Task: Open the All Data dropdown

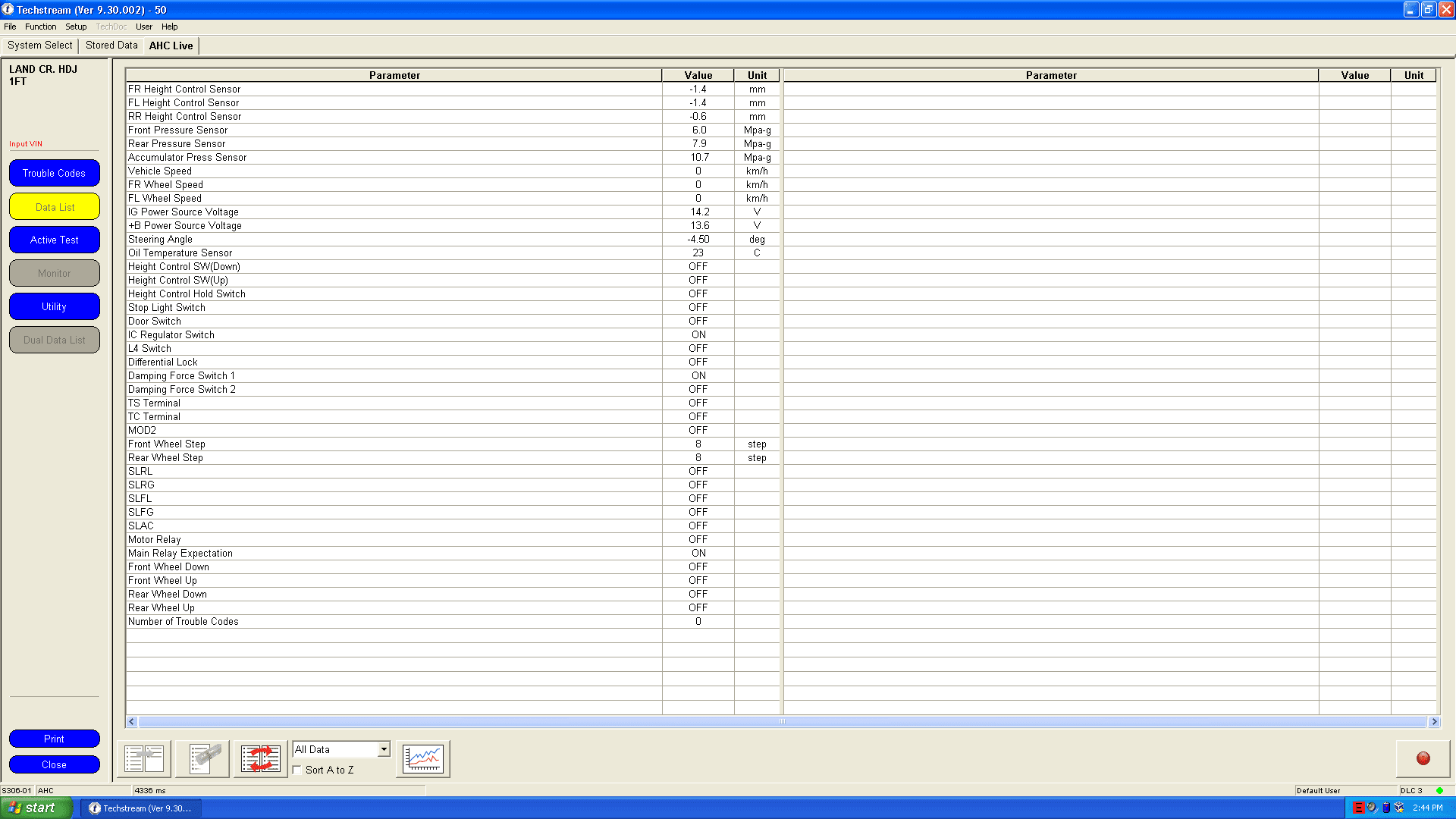Action: click(x=341, y=749)
